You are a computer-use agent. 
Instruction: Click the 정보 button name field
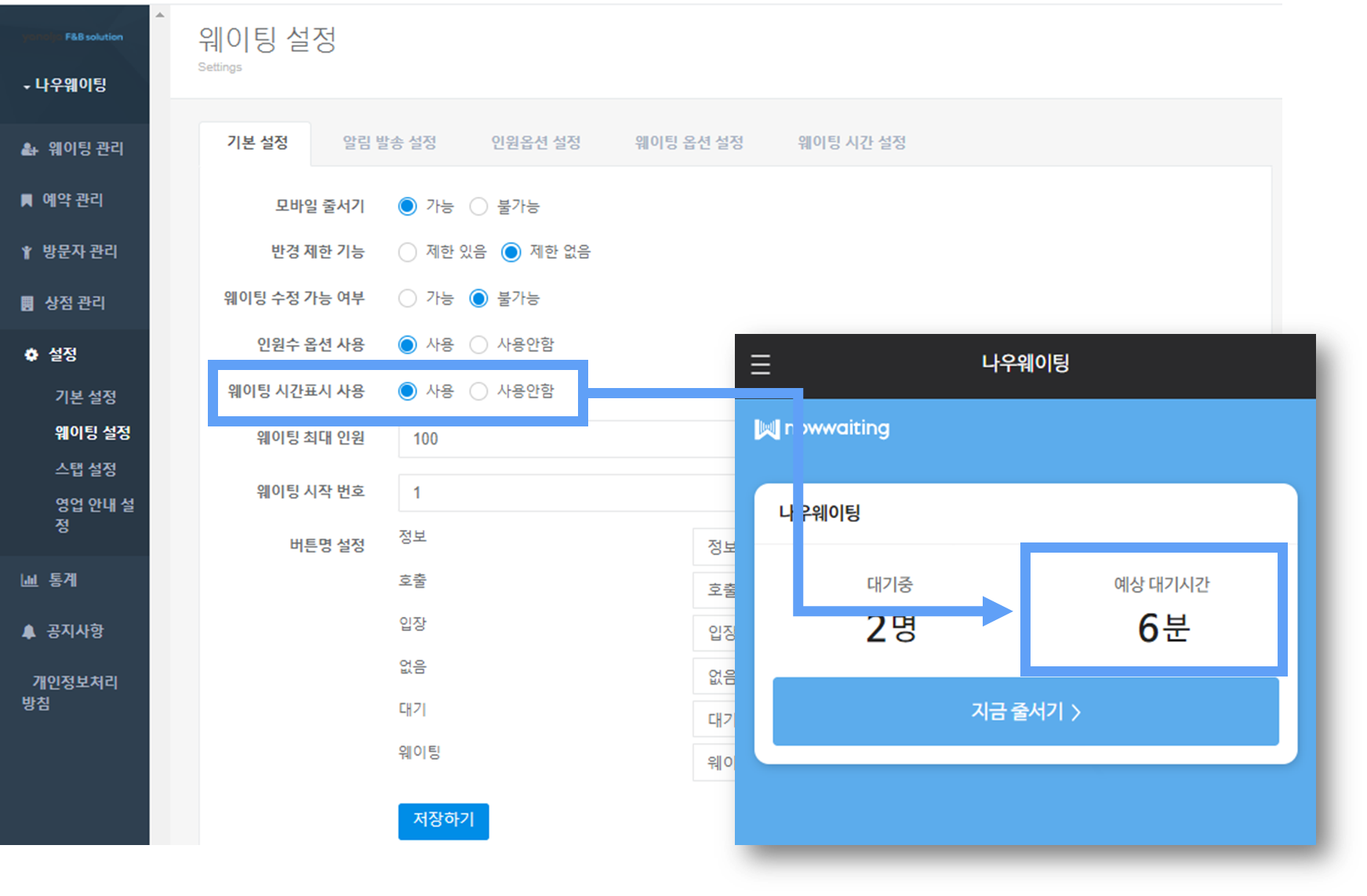pos(714,546)
